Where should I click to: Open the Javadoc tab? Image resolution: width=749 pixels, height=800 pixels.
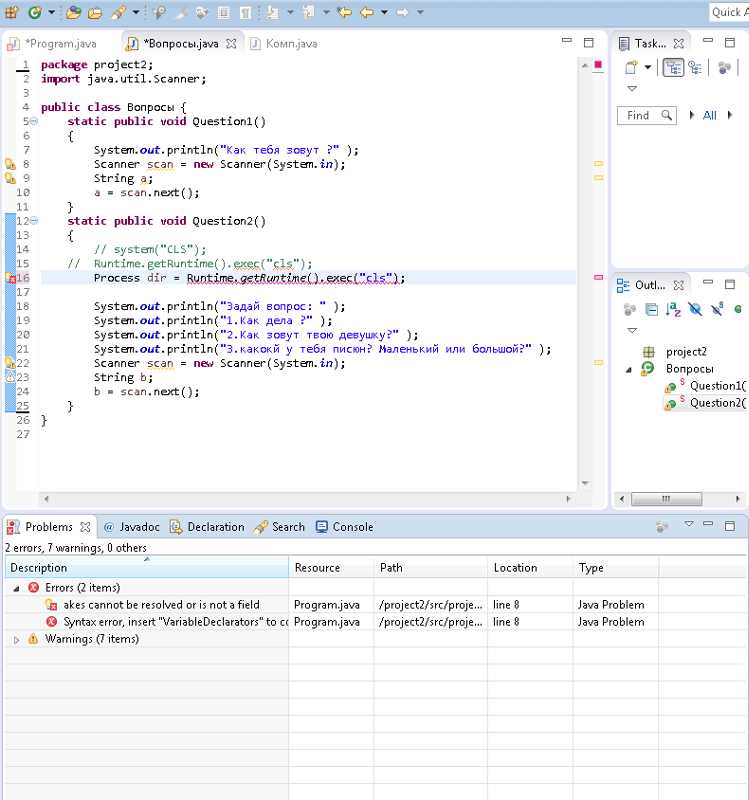(132, 527)
